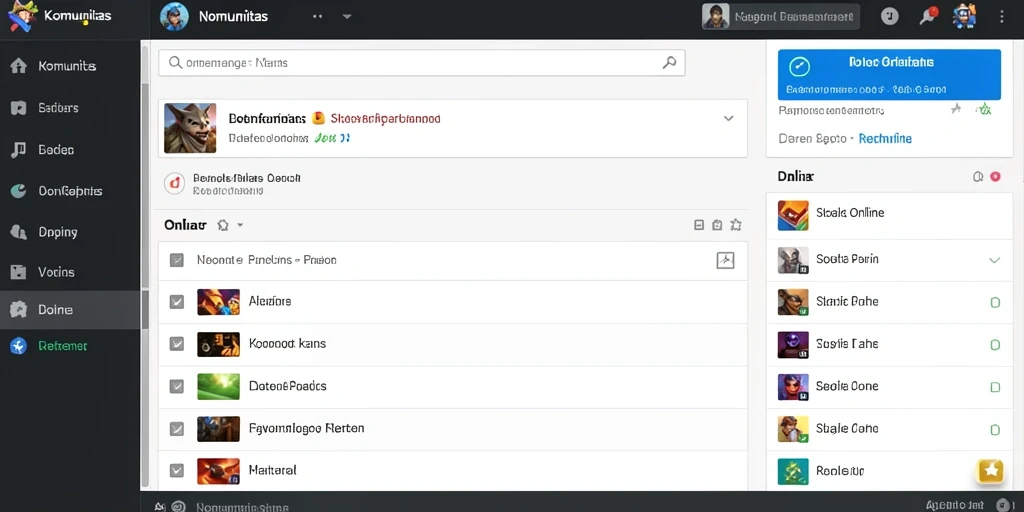The image size is (1024, 512).
Task: Click the red dot icon next to Onlinx header
Action: [x=995, y=176]
